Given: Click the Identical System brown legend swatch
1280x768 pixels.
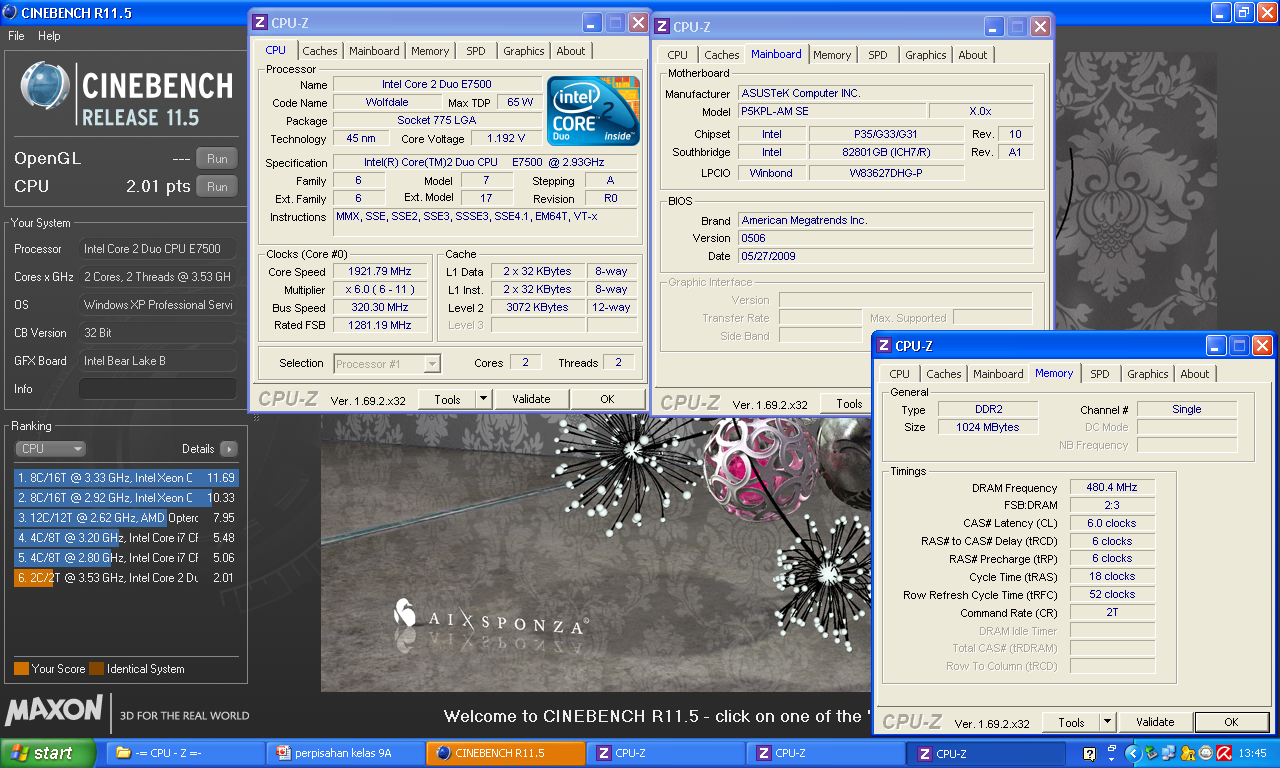Looking at the screenshot, I should (96, 669).
